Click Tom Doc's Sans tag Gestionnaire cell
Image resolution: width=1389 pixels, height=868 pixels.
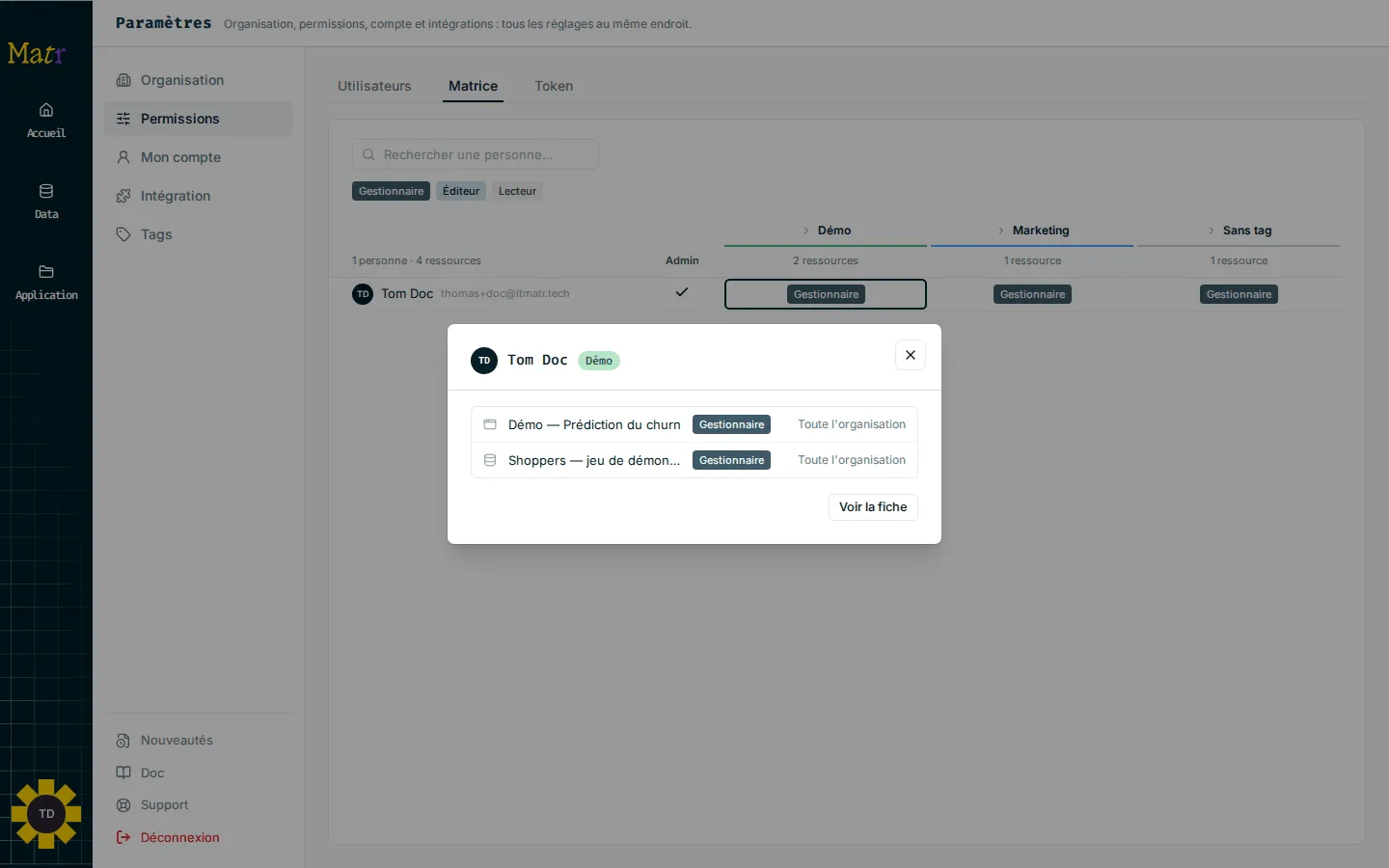point(1239,294)
